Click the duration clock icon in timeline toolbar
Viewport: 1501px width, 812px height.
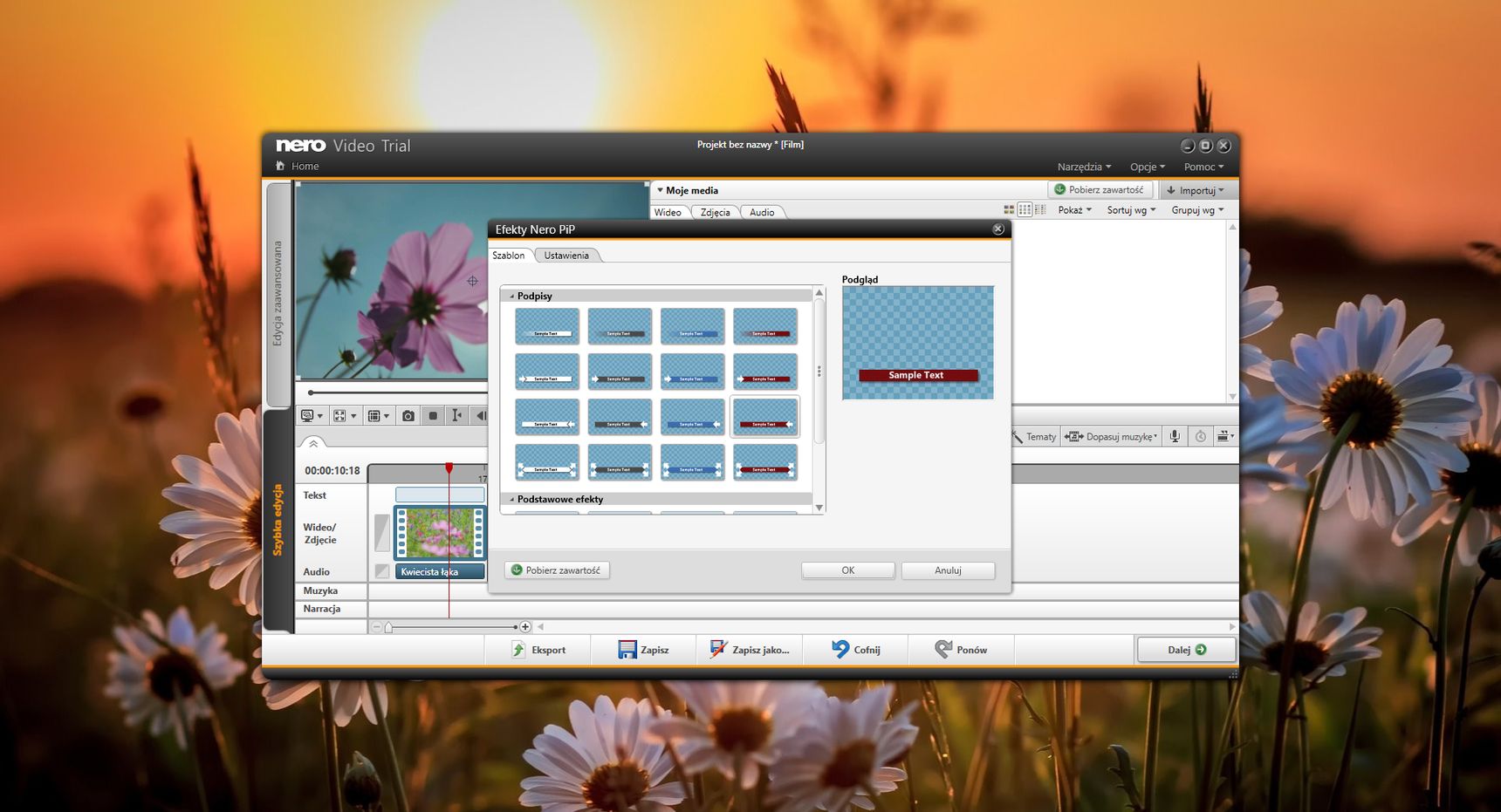click(x=1201, y=436)
